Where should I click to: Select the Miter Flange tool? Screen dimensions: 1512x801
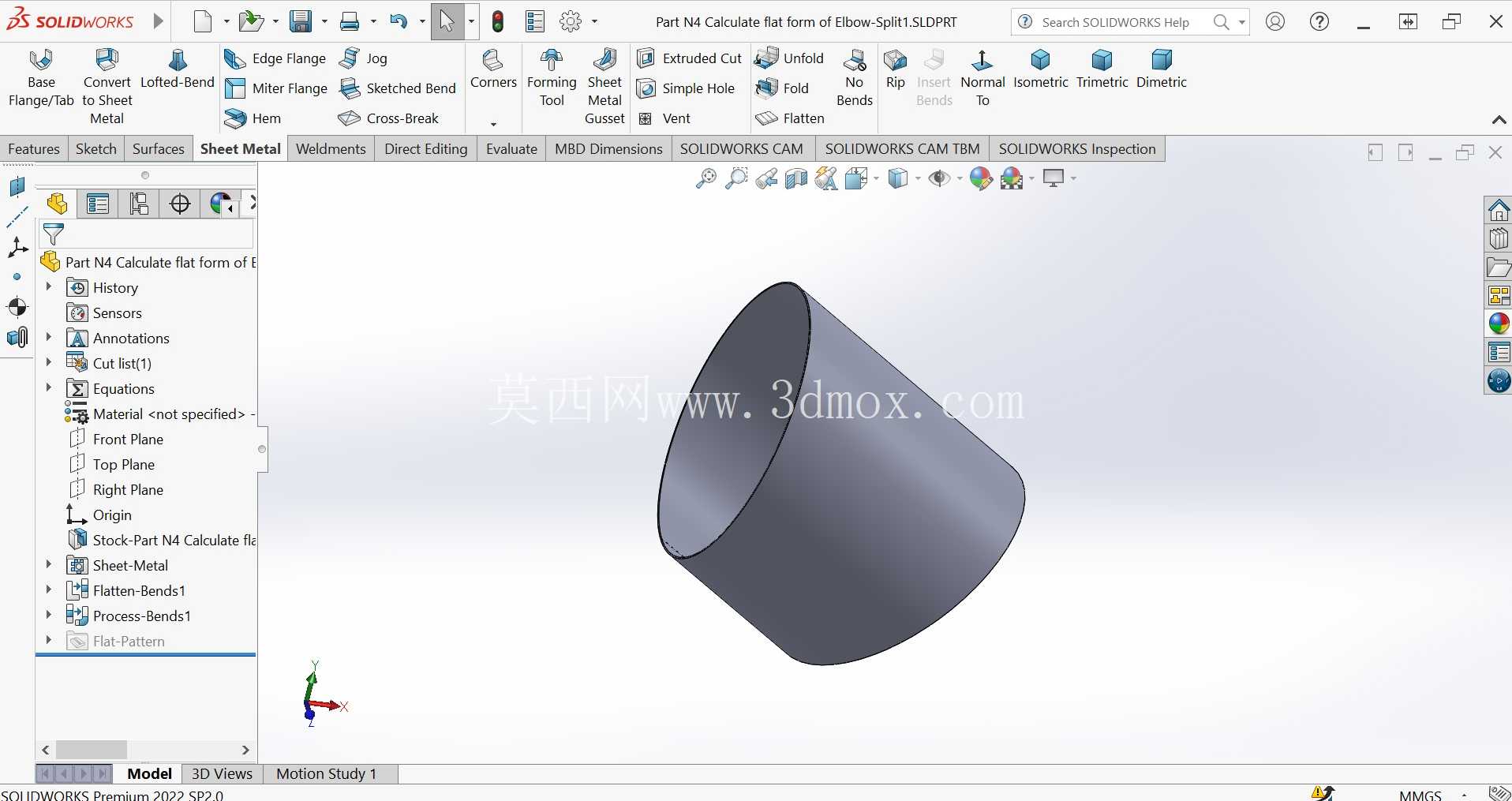click(x=275, y=88)
